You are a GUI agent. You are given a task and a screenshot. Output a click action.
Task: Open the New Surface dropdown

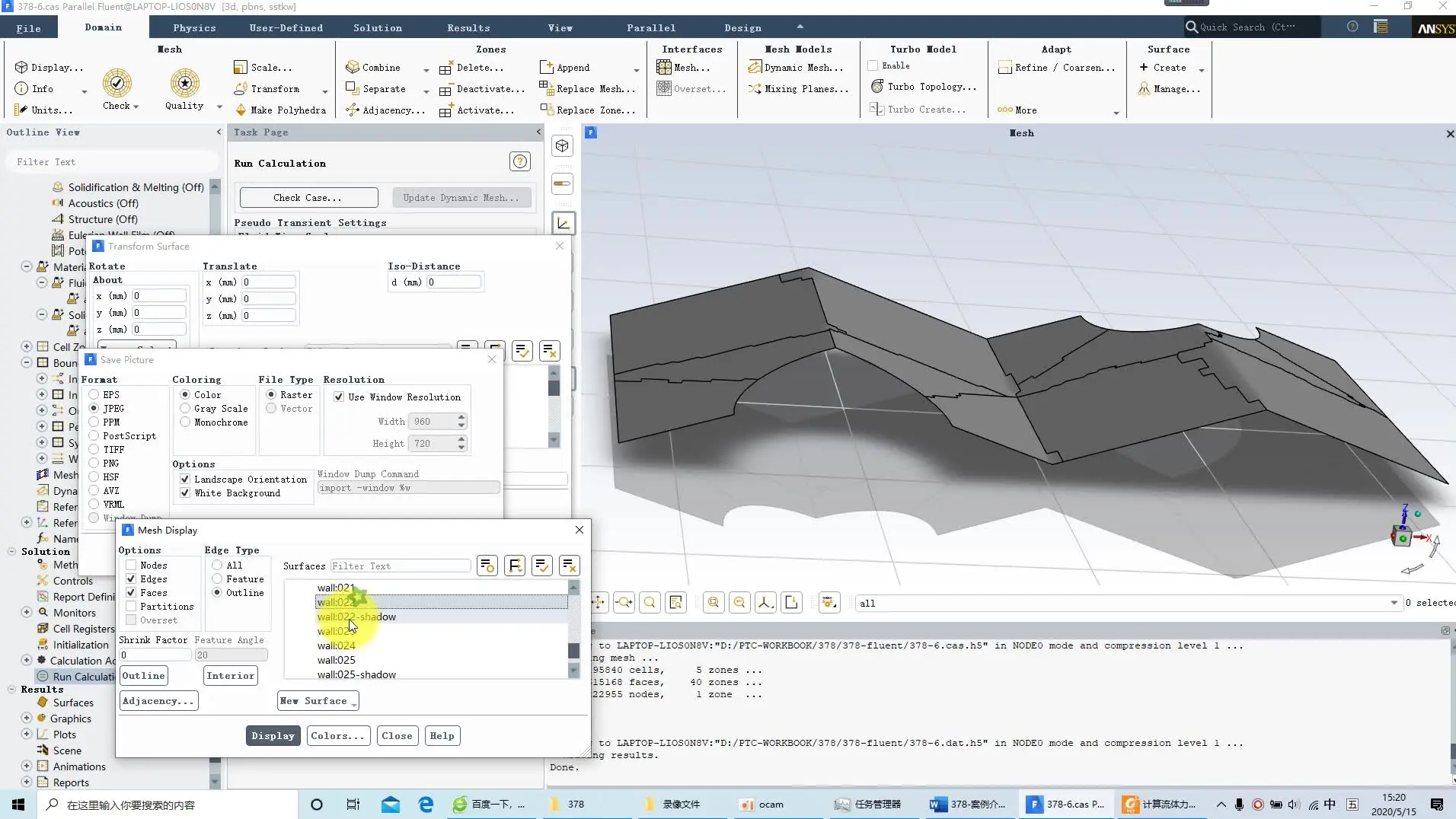click(318, 701)
